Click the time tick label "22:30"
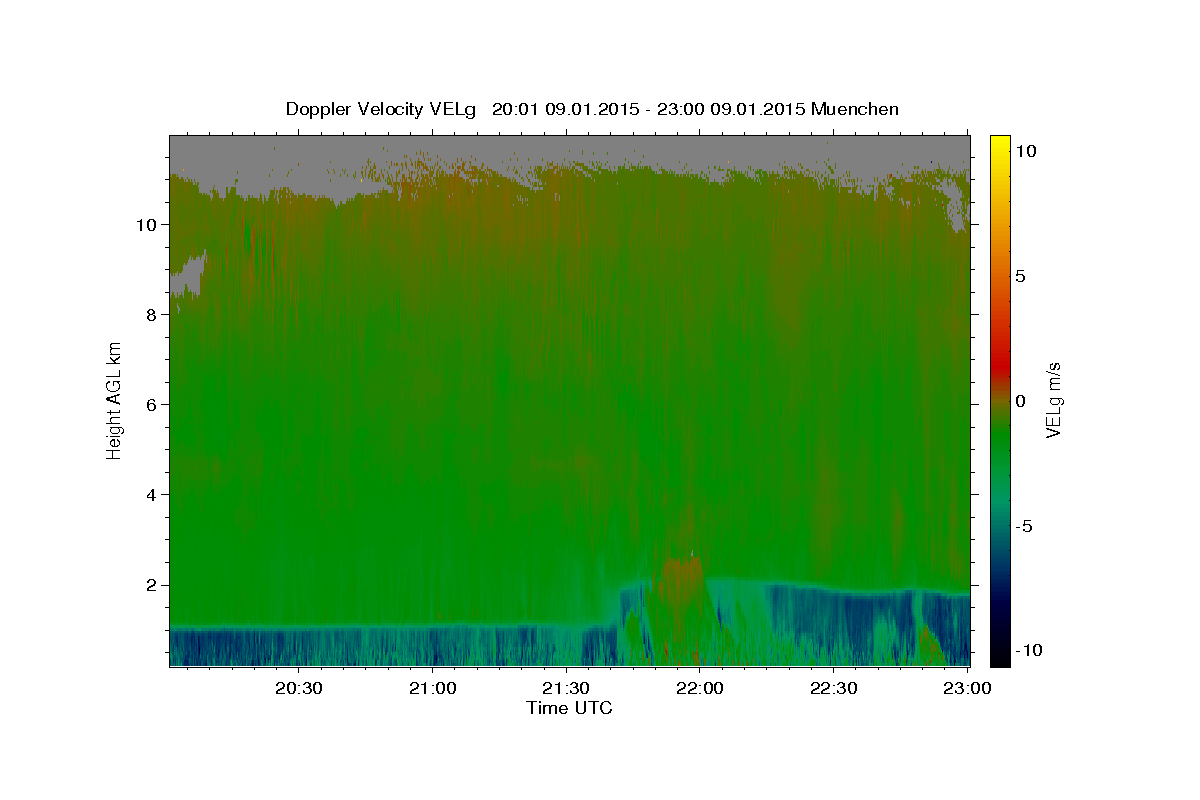 pyautogui.click(x=833, y=689)
